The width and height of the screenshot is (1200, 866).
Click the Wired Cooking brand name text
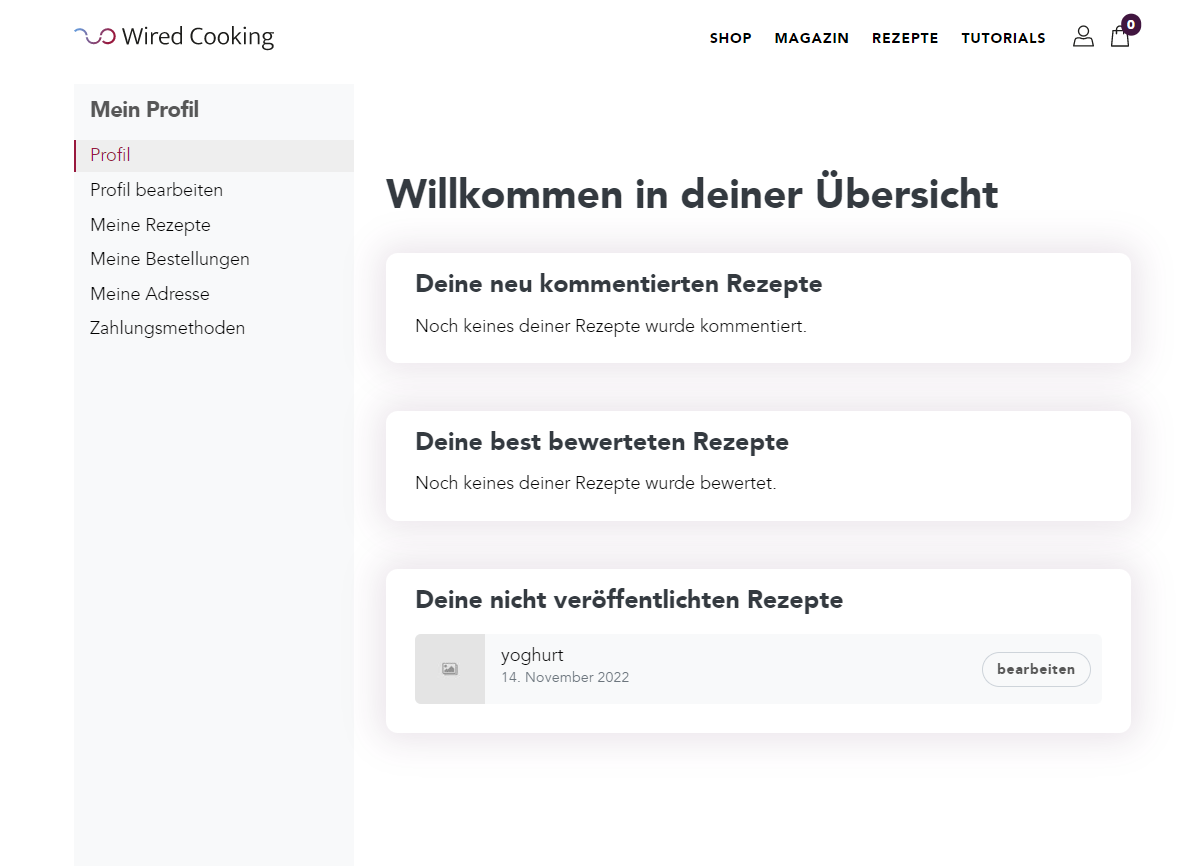tap(198, 37)
